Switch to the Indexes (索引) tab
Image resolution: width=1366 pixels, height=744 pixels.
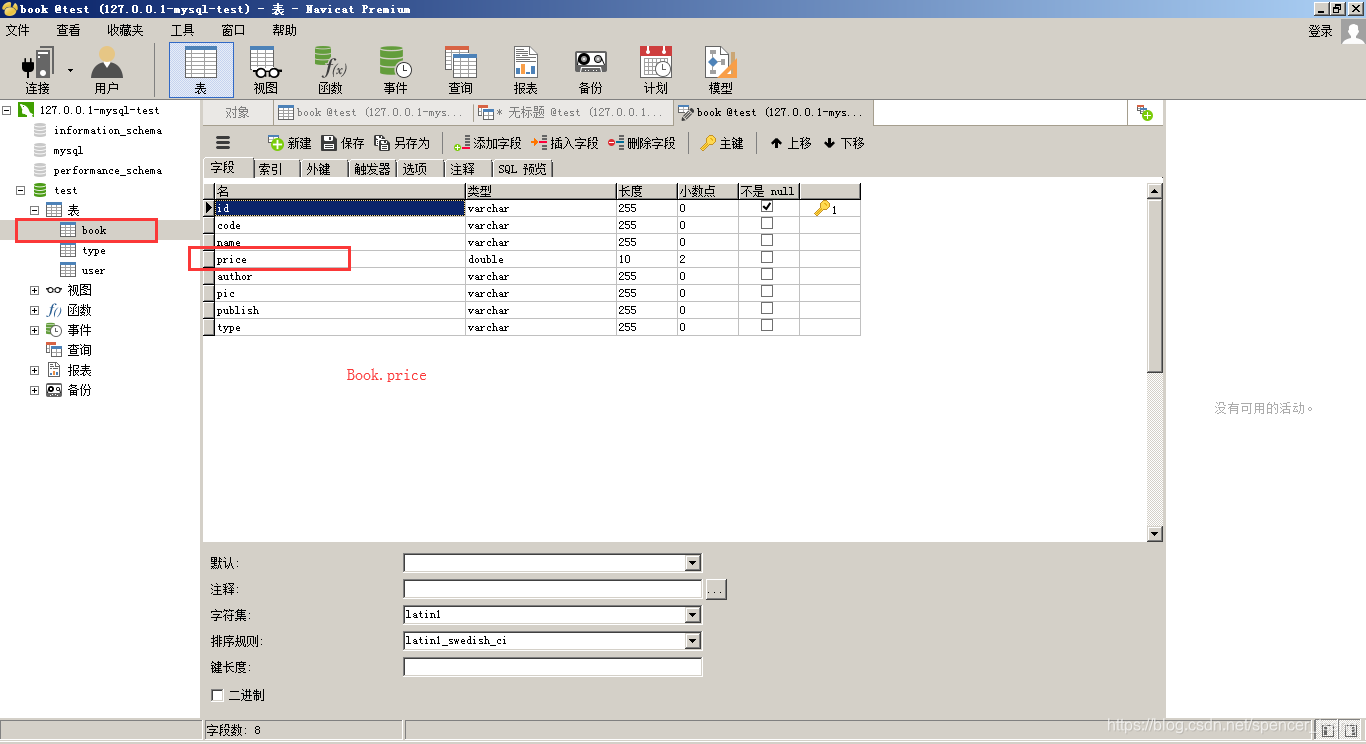tap(271, 169)
